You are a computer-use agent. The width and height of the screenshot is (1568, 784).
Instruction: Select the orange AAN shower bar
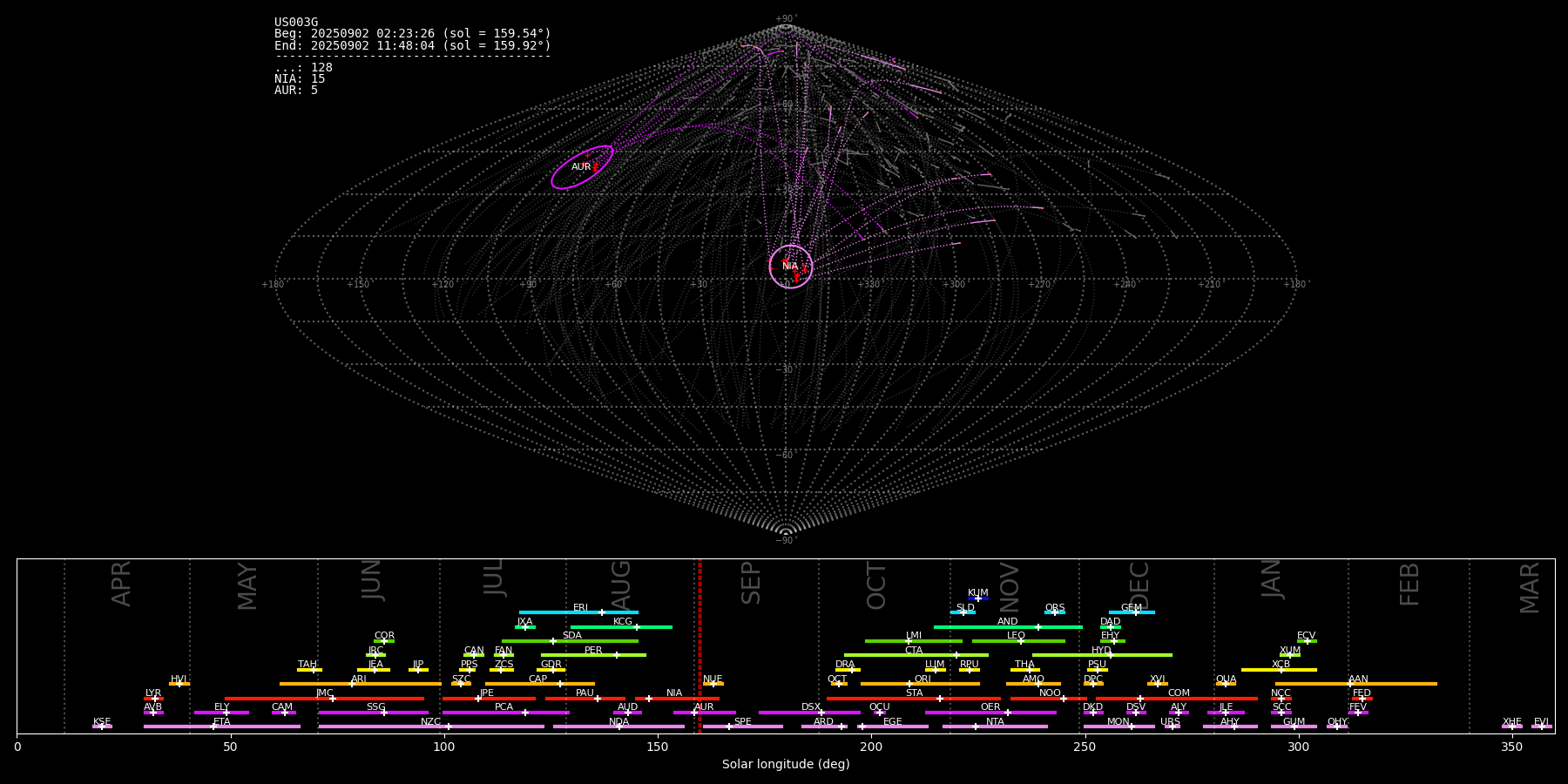coord(1356,684)
